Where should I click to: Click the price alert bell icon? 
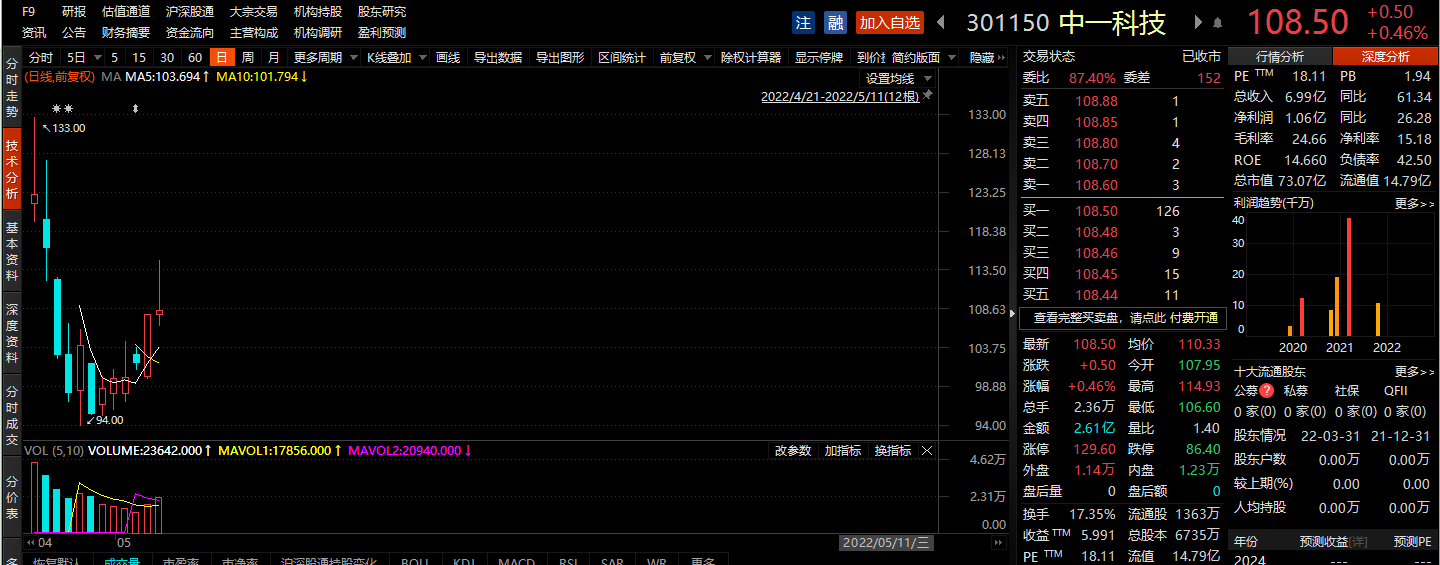coord(1217,22)
